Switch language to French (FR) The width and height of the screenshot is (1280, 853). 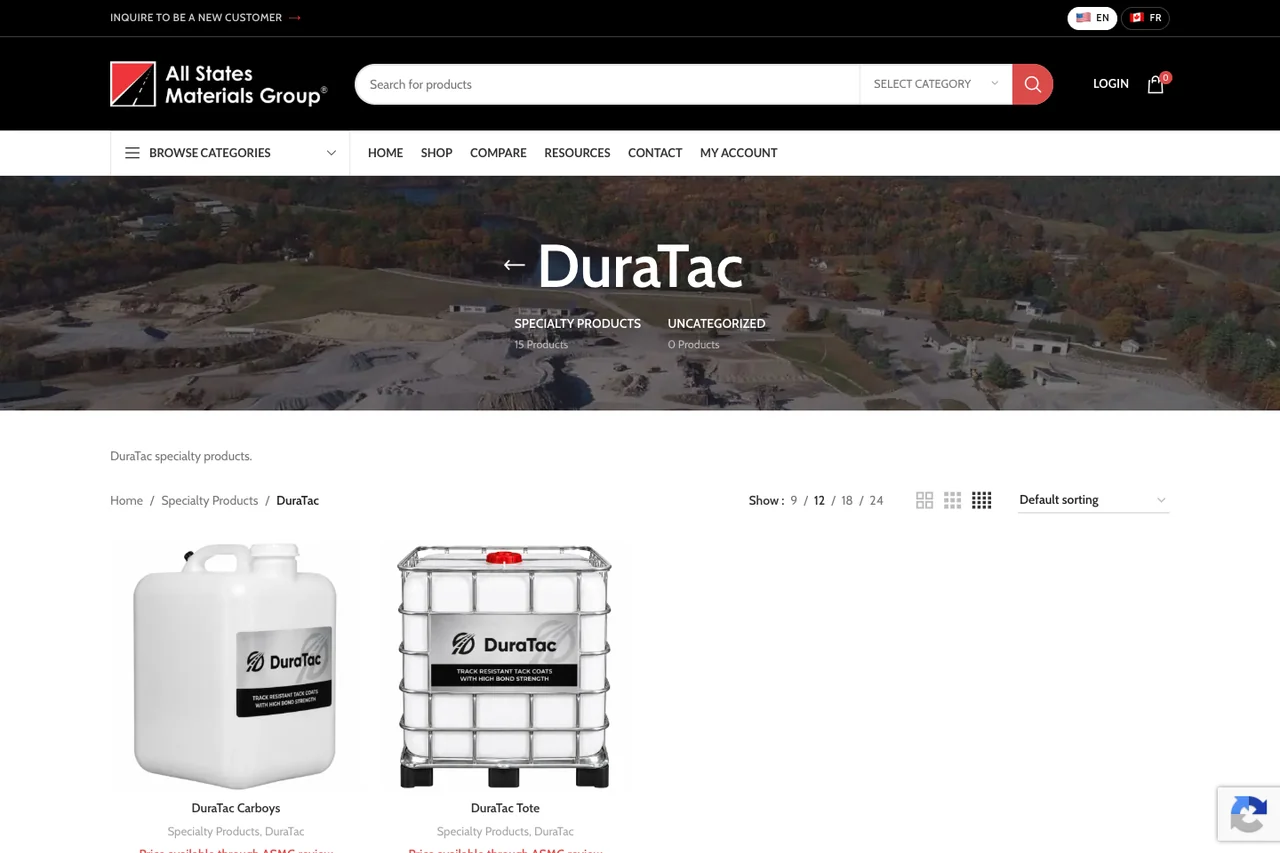pos(1145,18)
